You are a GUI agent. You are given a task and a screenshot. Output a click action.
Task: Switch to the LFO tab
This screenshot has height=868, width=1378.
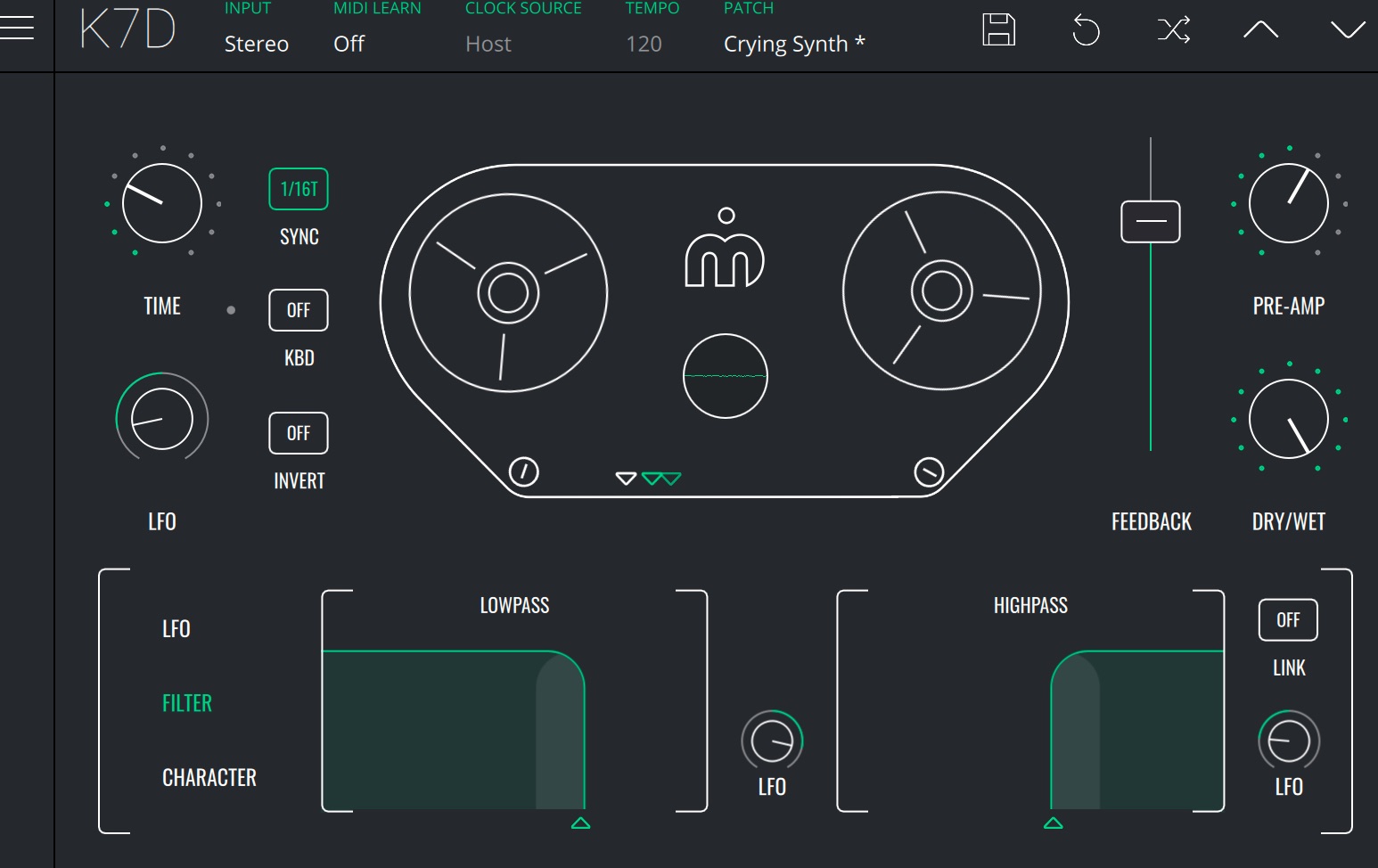click(x=176, y=629)
